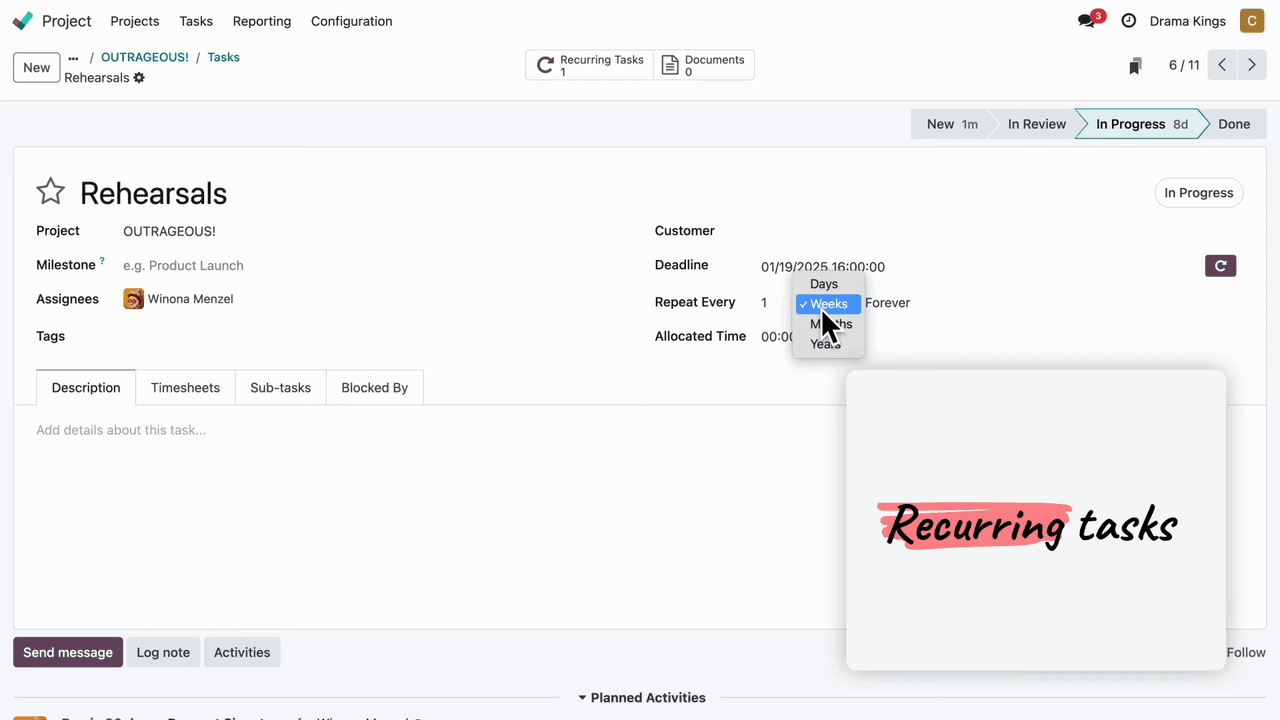Click the clock activities icon
The image size is (1280, 720).
click(x=1128, y=21)
